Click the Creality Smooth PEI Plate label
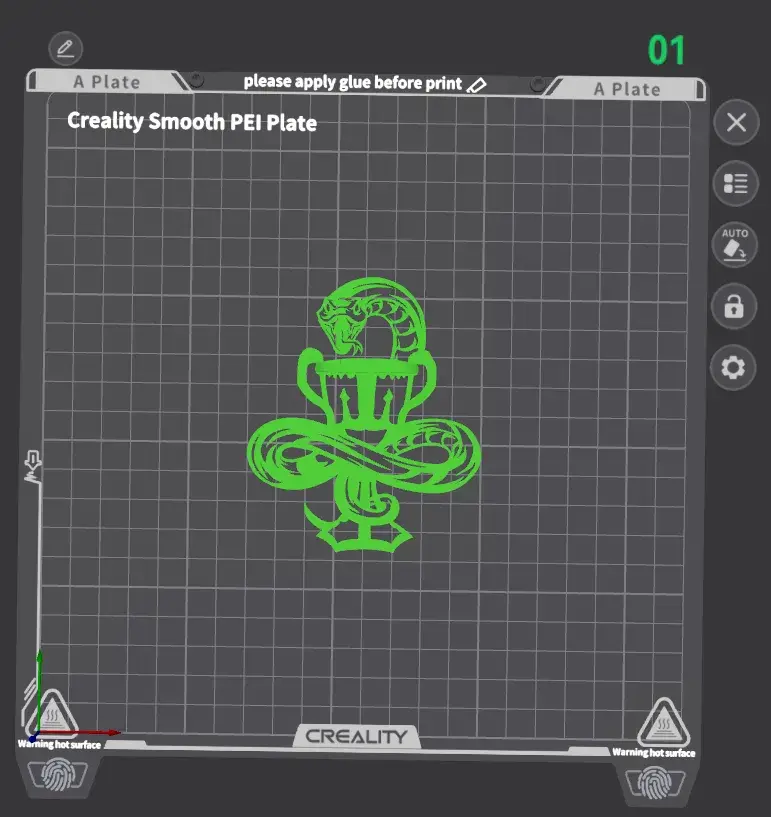 tap(191, 122)
